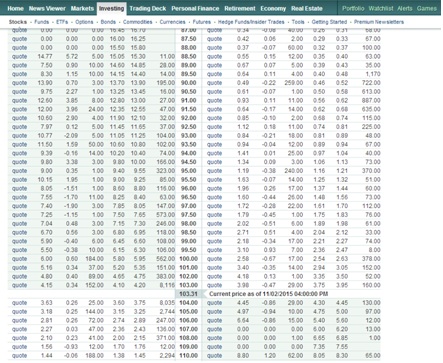Open the Bonds sub-navigation link
The image size is (443, 363).
[108, 22]
